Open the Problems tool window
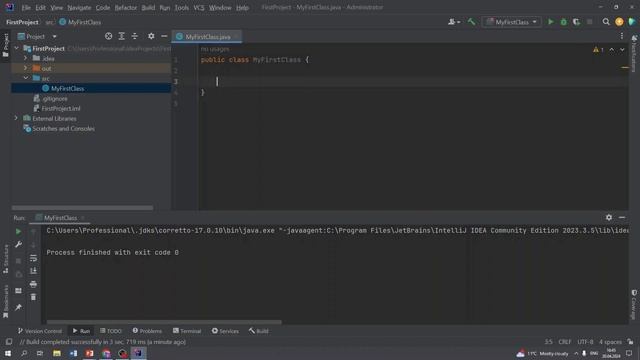 [x=147, y=331]
